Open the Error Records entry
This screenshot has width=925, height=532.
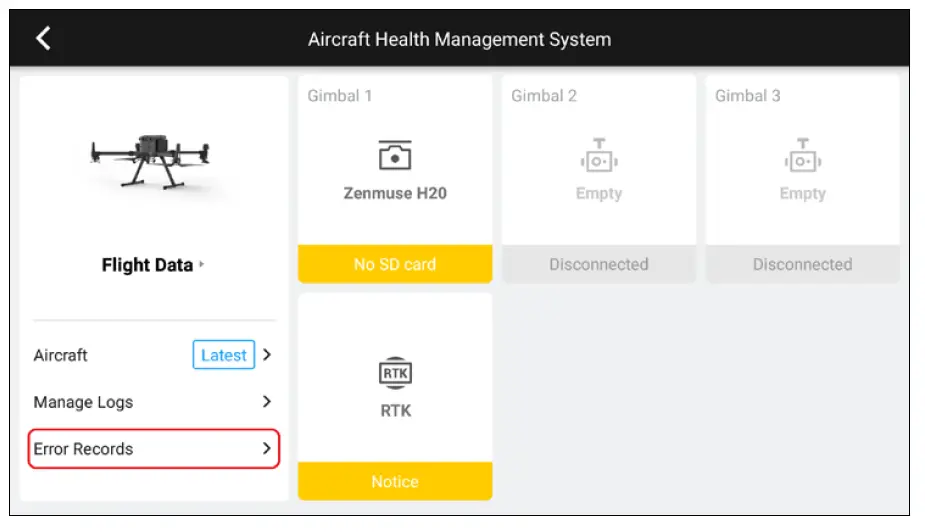tap(83, 449)
